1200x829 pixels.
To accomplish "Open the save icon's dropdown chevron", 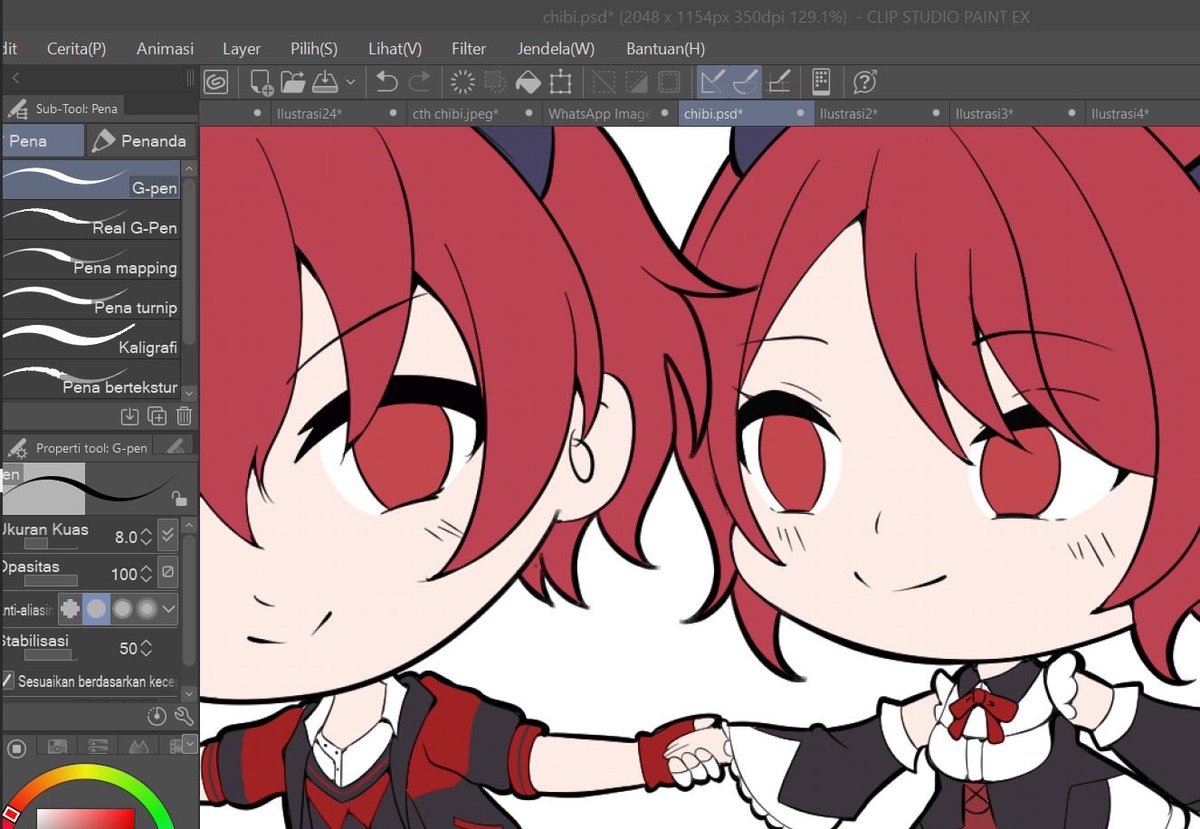I will [x=350, y=82].
